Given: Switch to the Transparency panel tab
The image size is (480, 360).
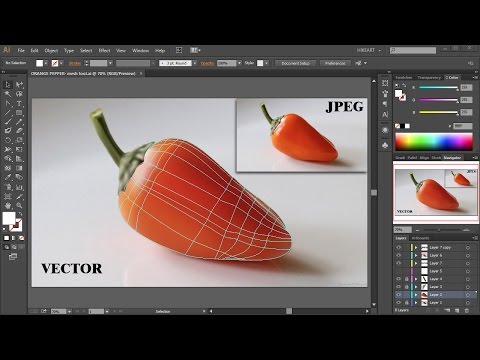Looking at the screenshot, I should (x=429, y=77).
